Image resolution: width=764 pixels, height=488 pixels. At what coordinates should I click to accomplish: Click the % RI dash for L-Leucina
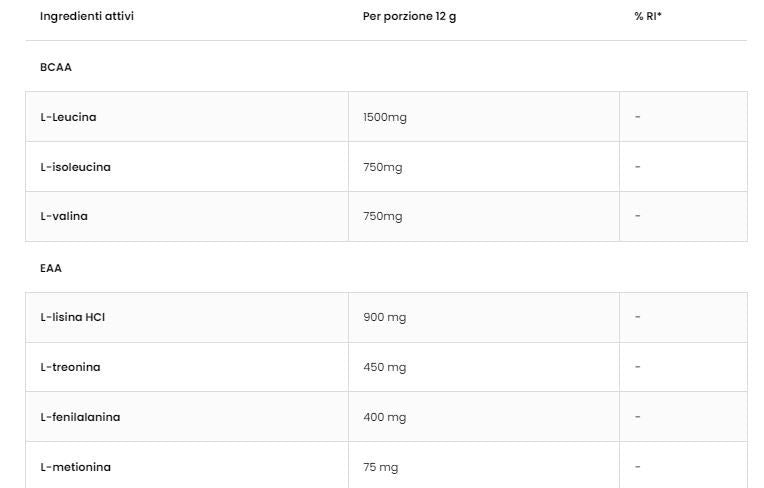[638, 117]
